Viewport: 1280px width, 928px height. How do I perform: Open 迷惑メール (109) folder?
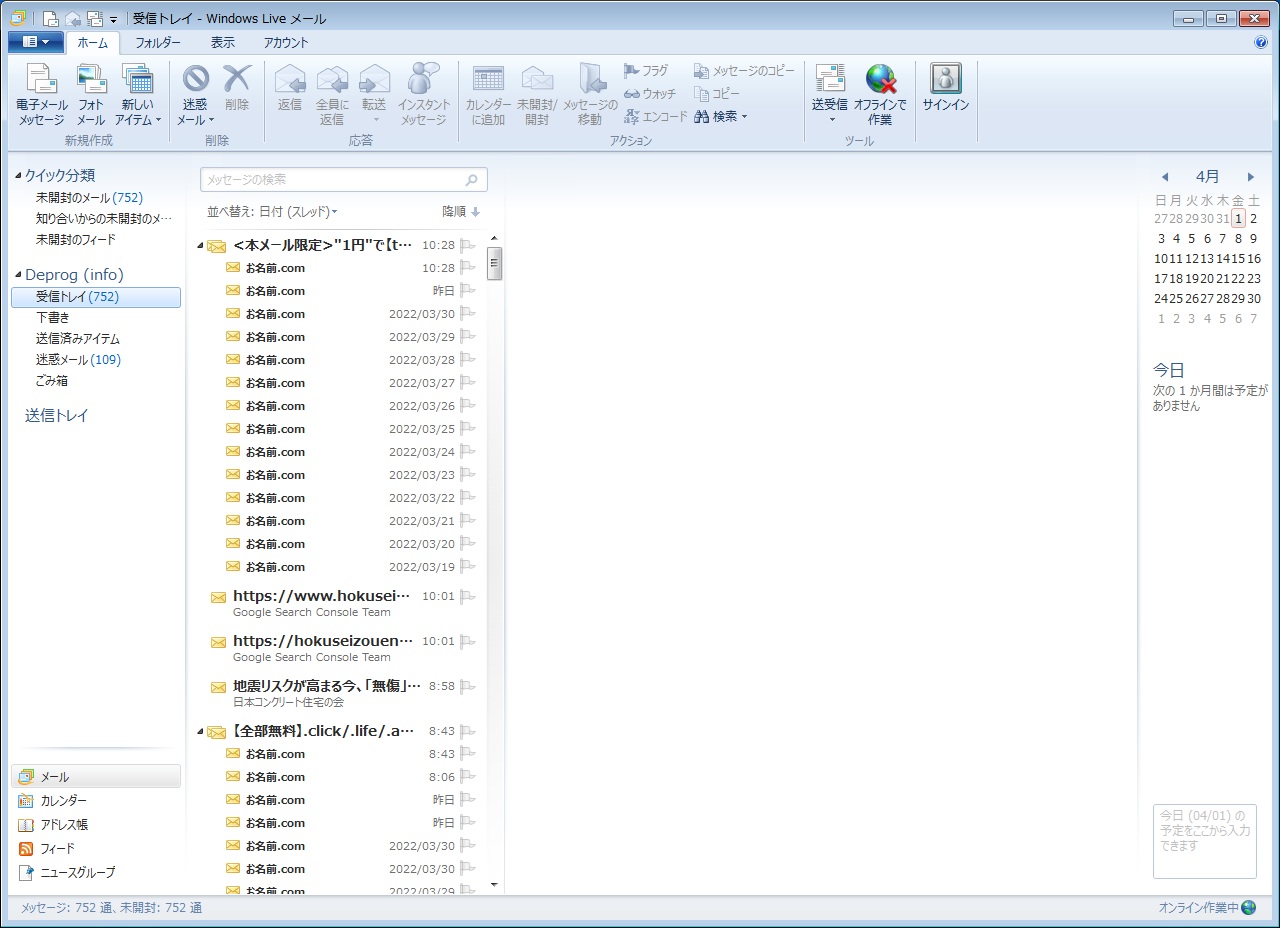tap(78, 360)
